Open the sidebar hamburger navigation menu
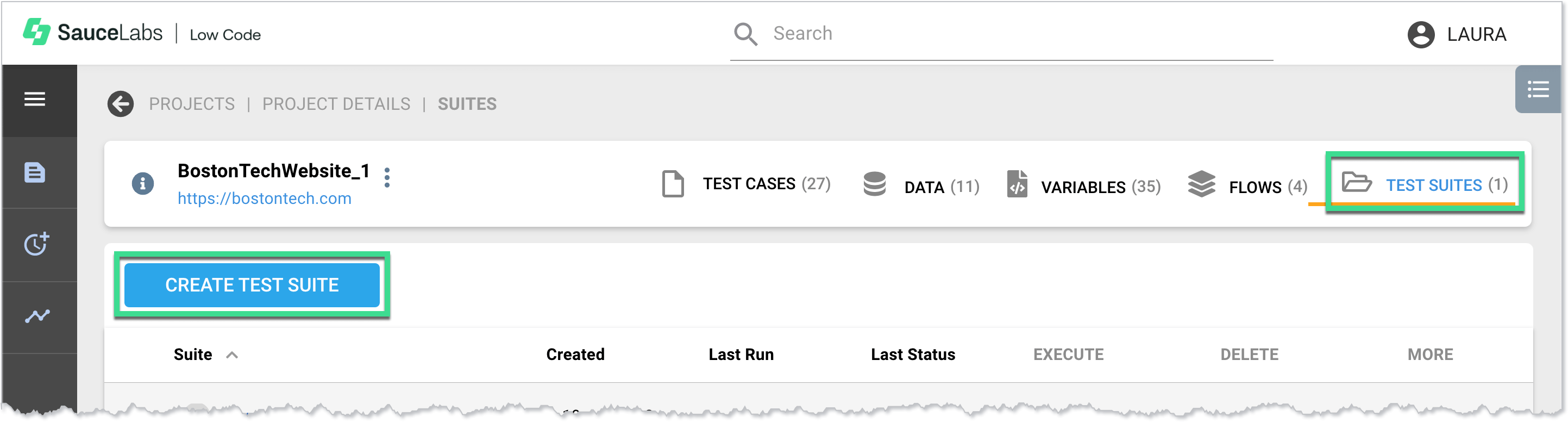This screenshot has height=422, width=1568. (x=35, y=100)
